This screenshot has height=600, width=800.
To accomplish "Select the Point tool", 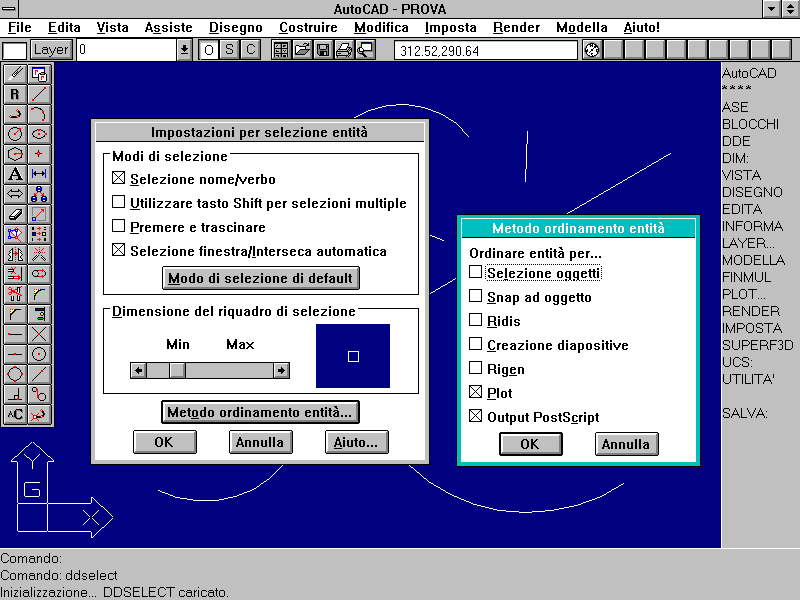I will [x=39, y=154].
